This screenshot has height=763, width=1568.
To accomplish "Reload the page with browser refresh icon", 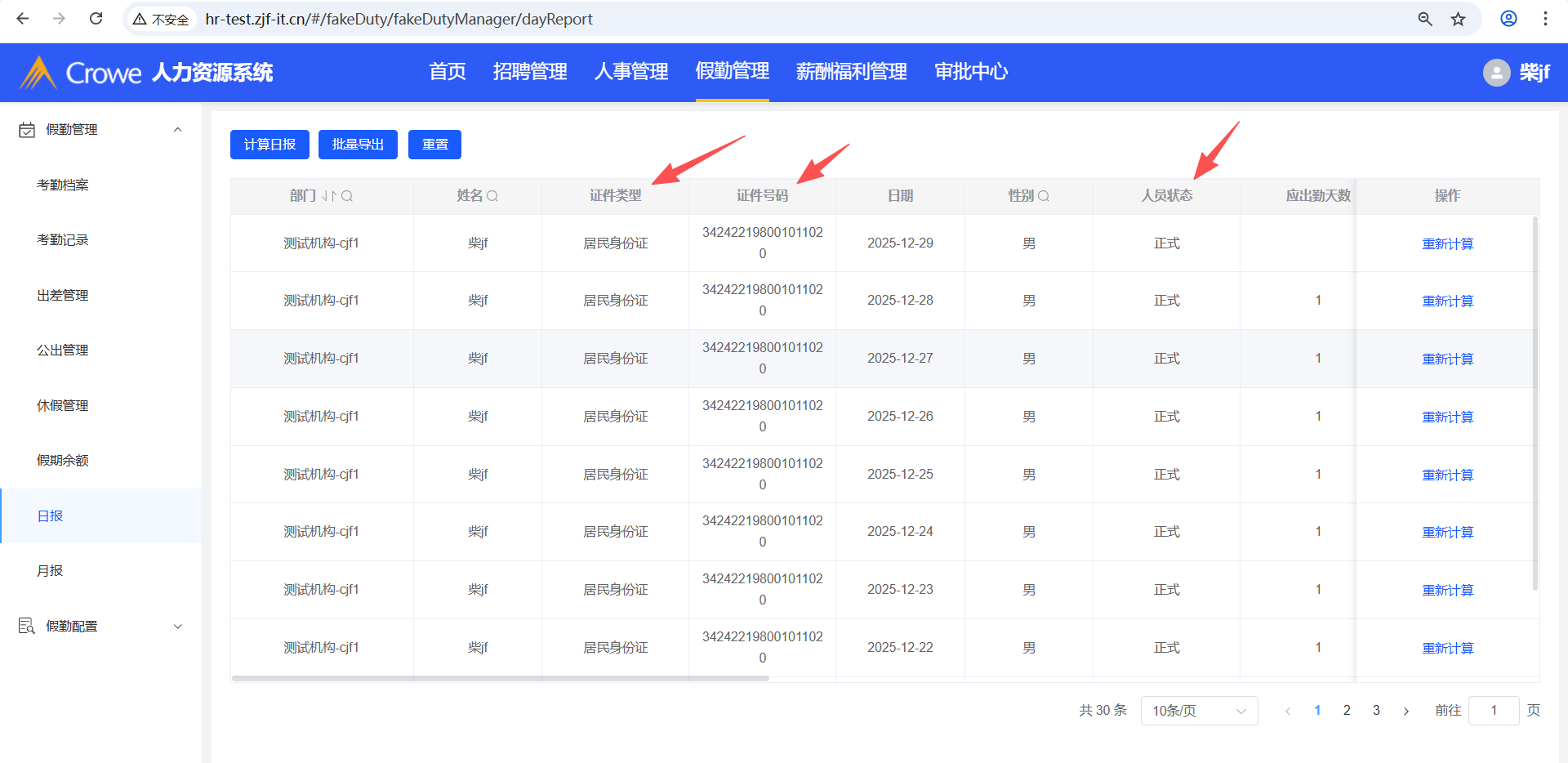I will (96, 19).
